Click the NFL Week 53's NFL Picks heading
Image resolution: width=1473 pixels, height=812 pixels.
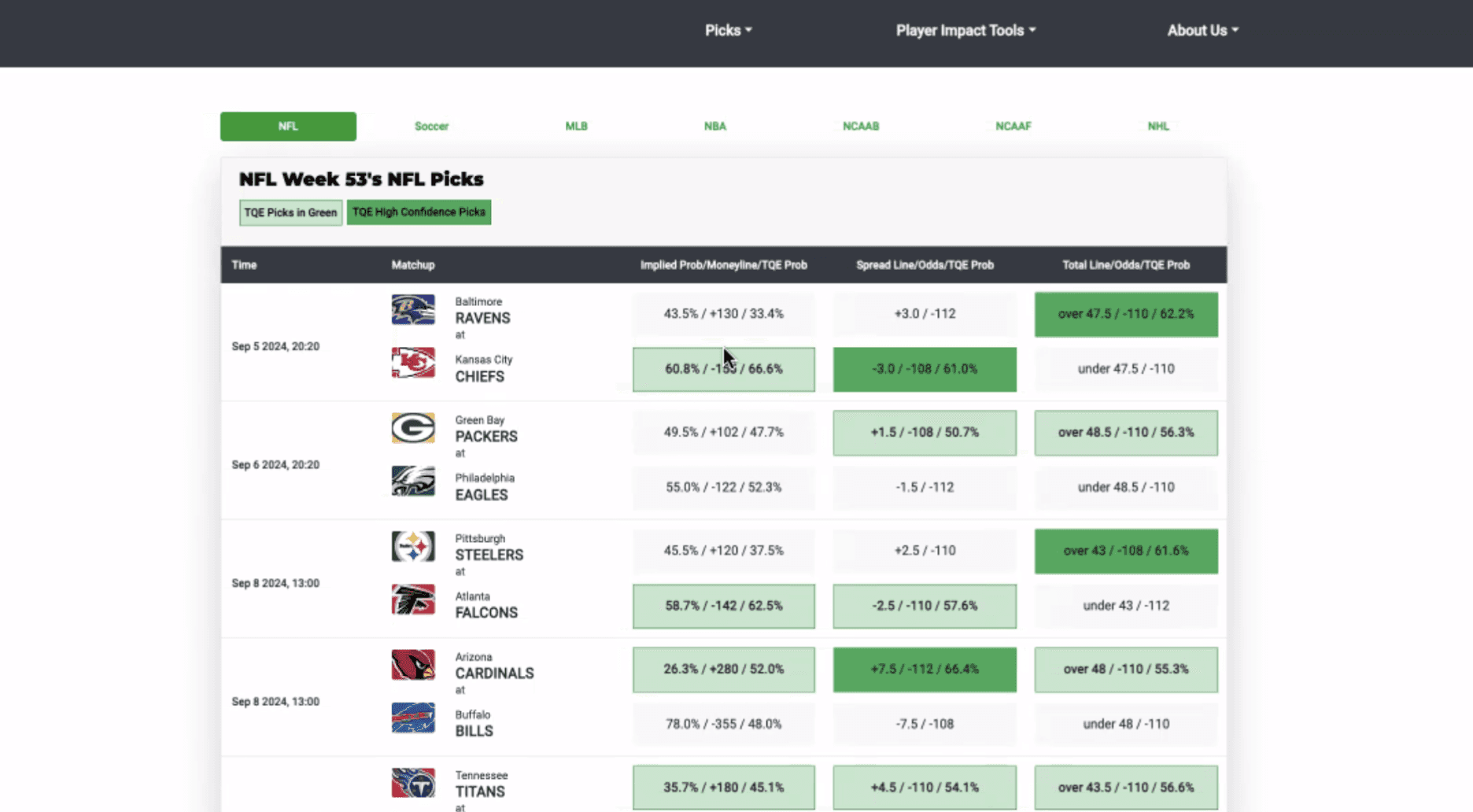361,179
